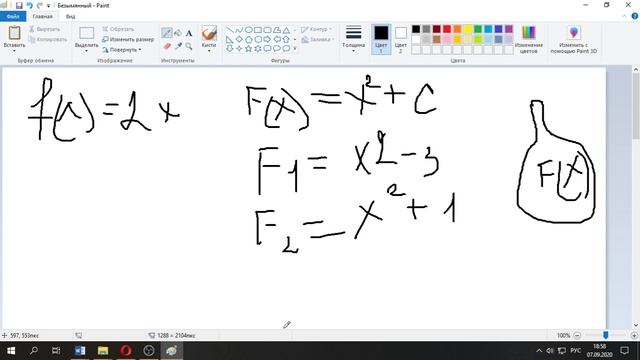
Task: Click Изменить с помощью Paint 3D
Action: click(x=573, y=39)
